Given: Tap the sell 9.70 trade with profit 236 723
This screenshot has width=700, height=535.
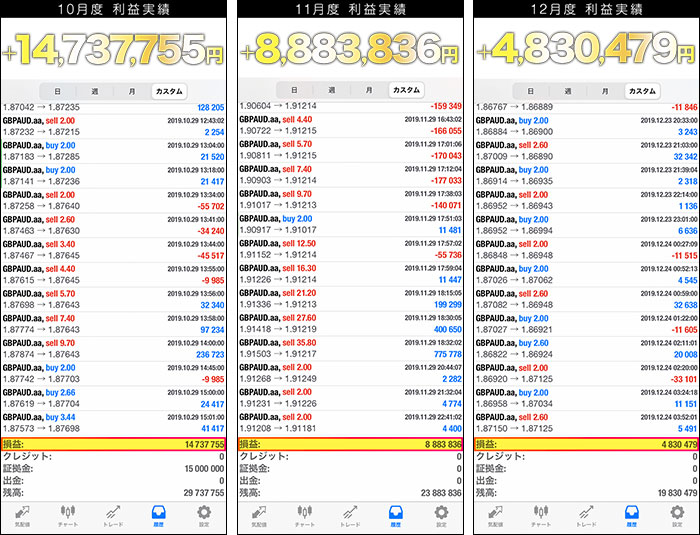Looking at the screenshot, I should (x=113, y=349).
